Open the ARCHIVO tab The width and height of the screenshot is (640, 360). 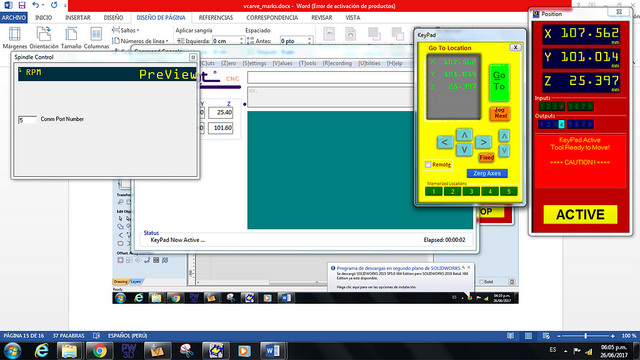[14, 18]
